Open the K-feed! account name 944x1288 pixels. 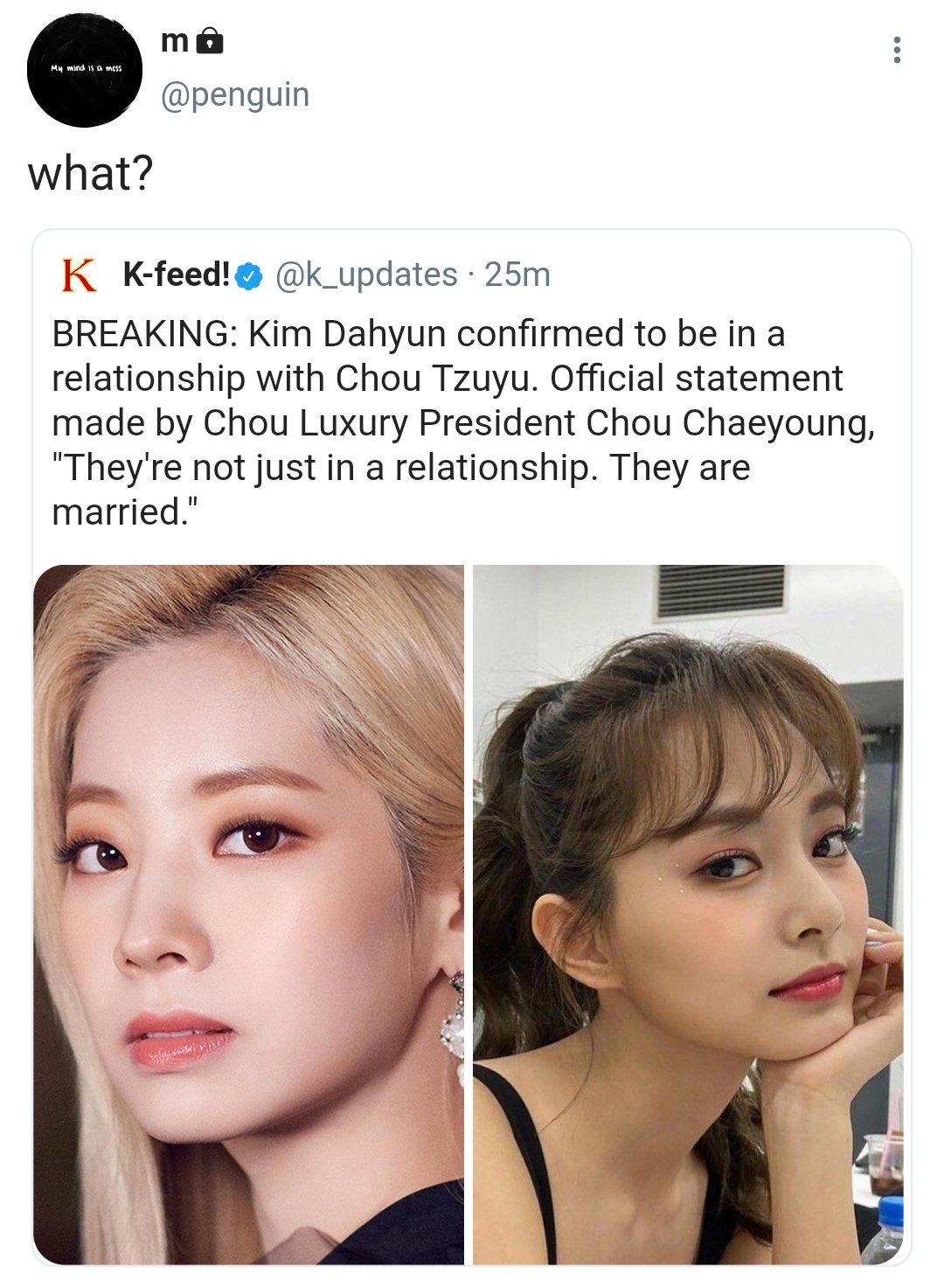point(177,275)
